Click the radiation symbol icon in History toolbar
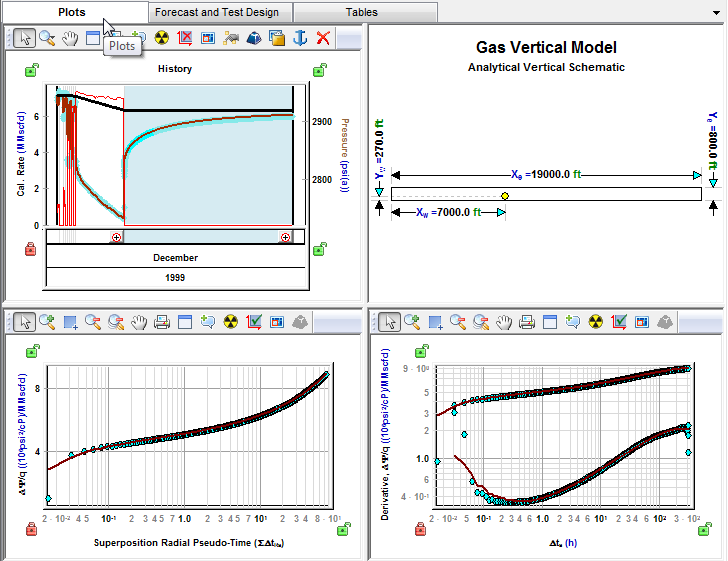Viewport: 728px width, 561px height. pos(162,38)
